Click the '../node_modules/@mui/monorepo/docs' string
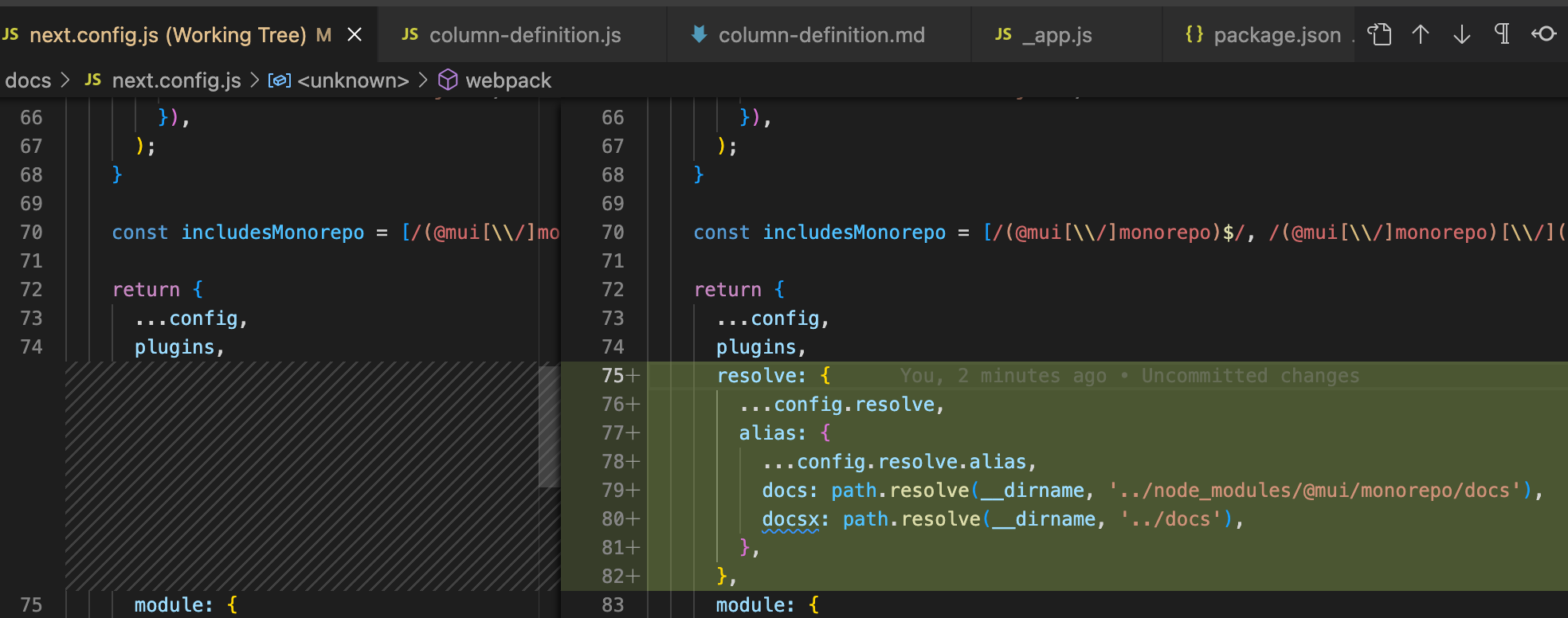 pos(1315,491)
